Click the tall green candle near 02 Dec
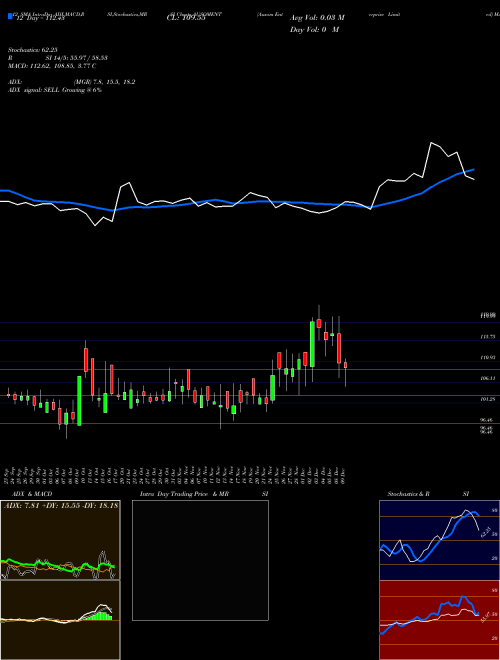 312,344
